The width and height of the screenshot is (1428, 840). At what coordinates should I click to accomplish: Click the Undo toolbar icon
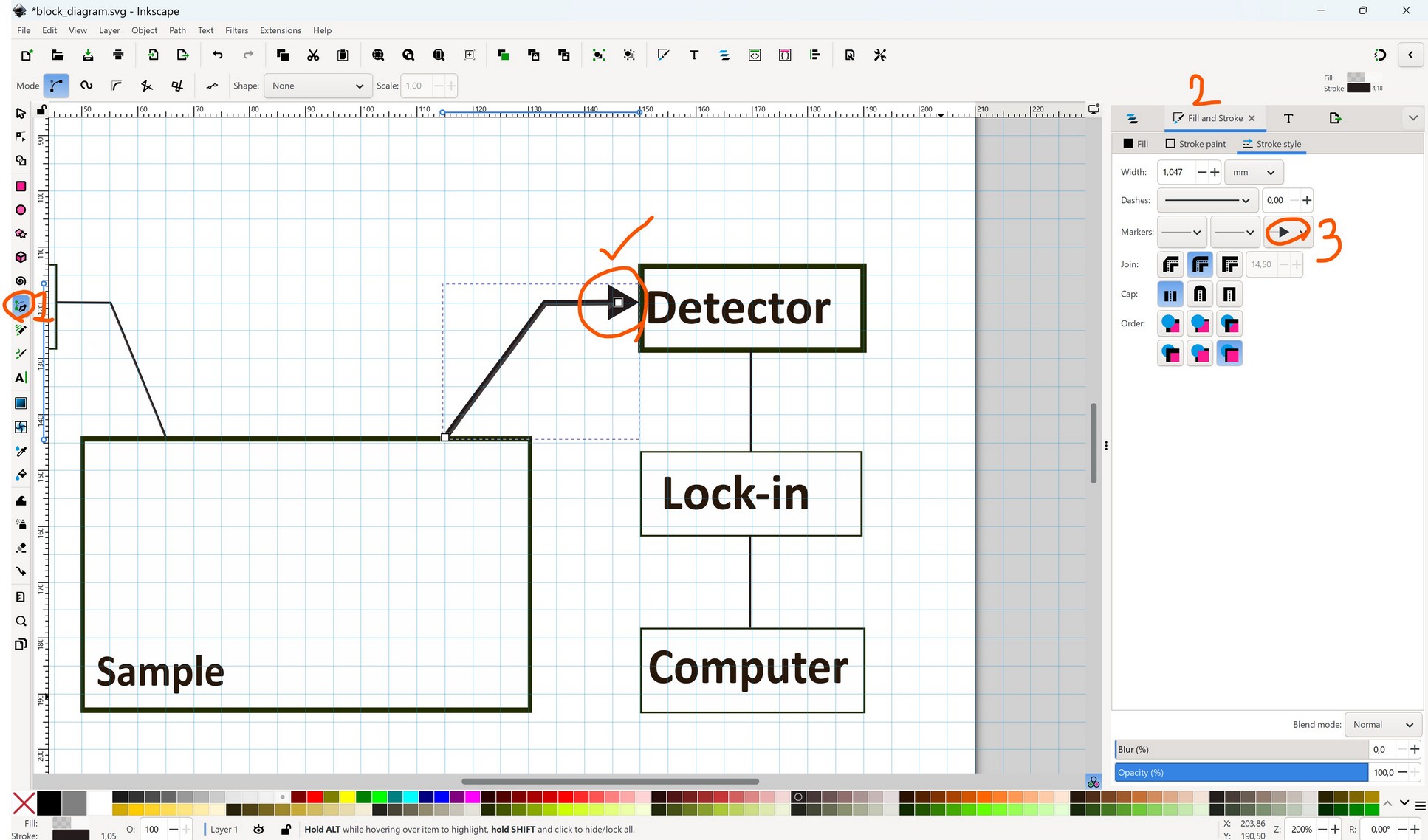click(217, 55)
